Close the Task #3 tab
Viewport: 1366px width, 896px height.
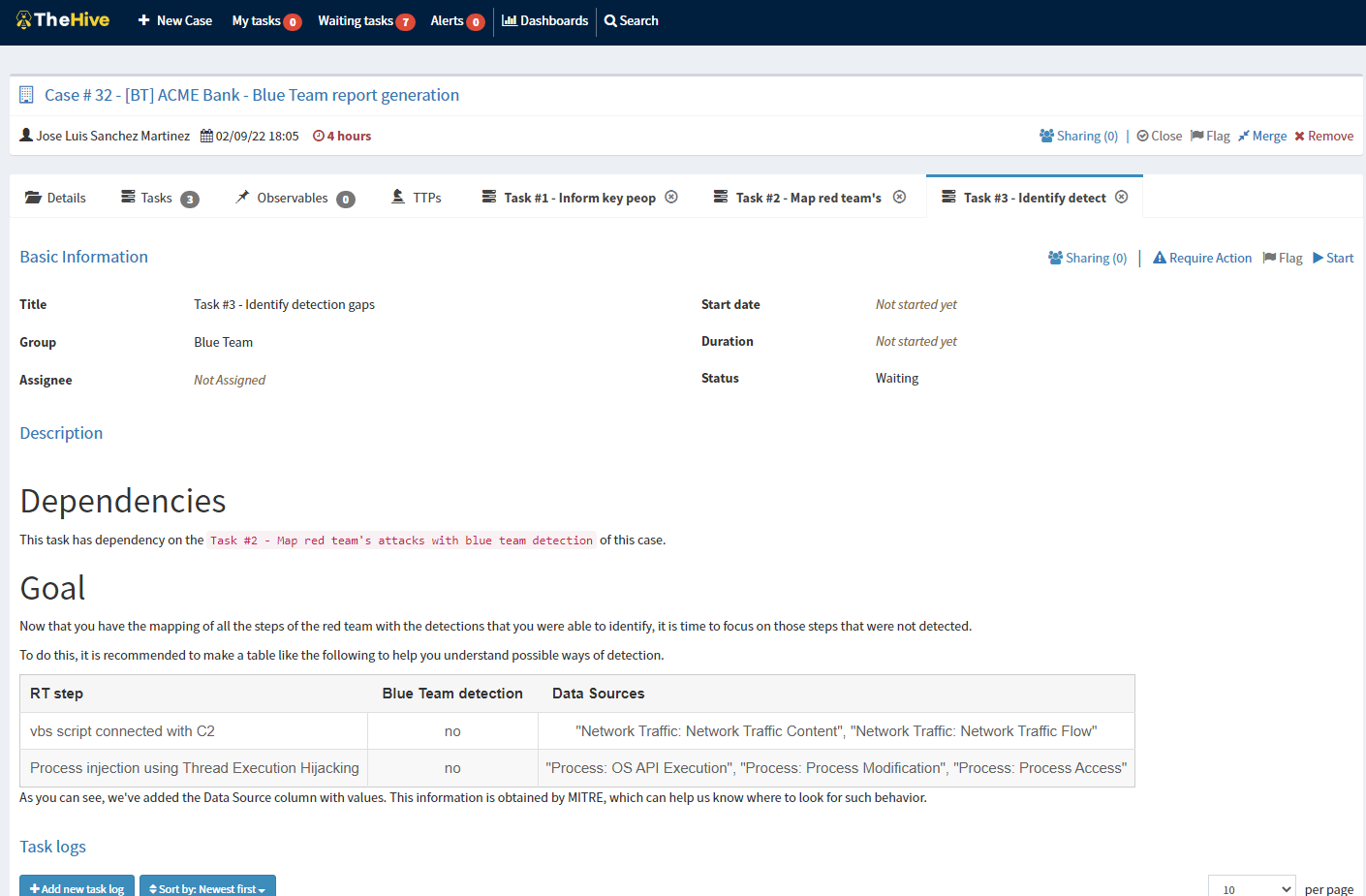point(1121,197)
